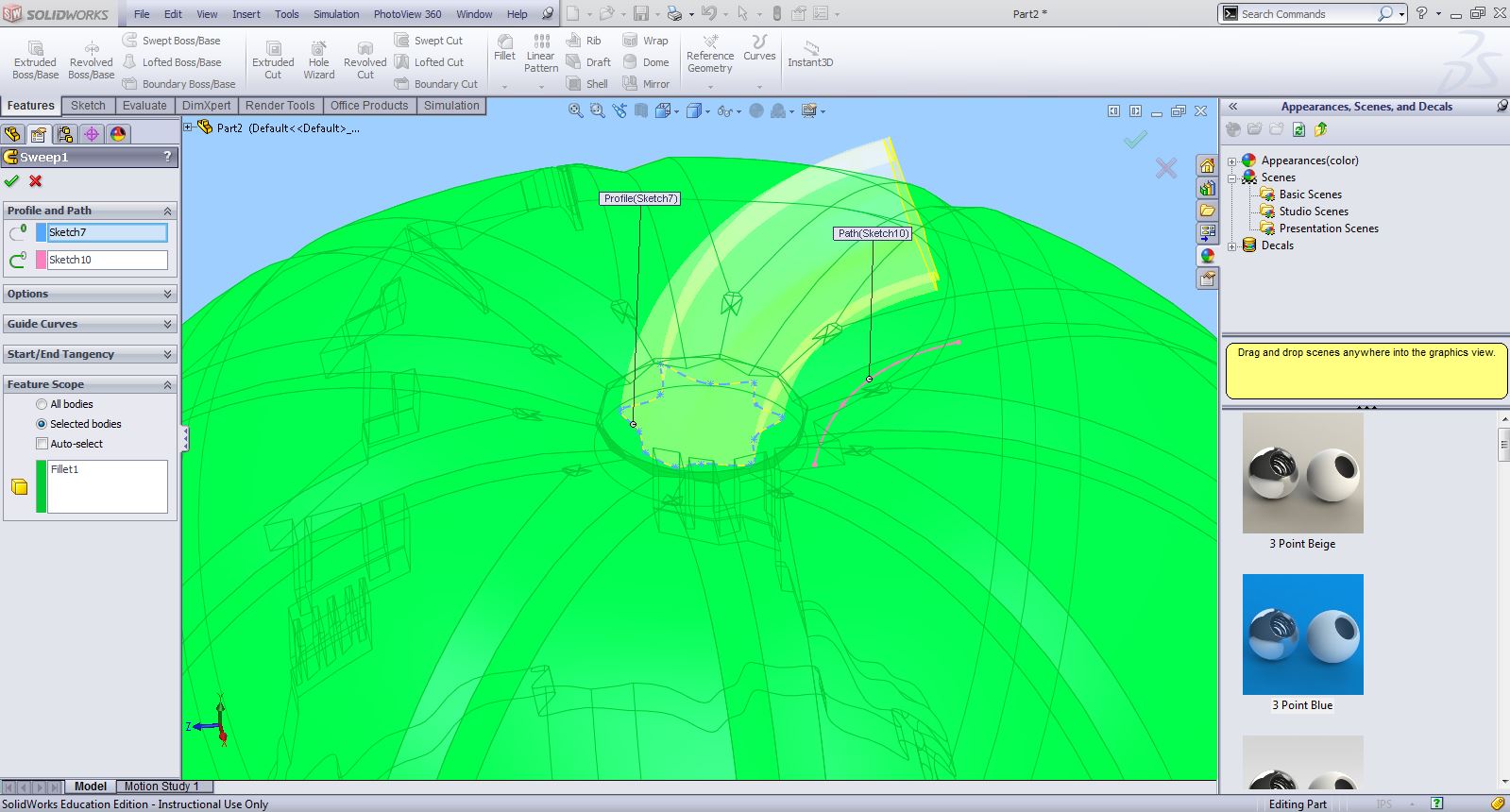This screenshot has height=812, width=1510.
Task: Toggle Instant3D mode
Action: (x=810, y=54)
